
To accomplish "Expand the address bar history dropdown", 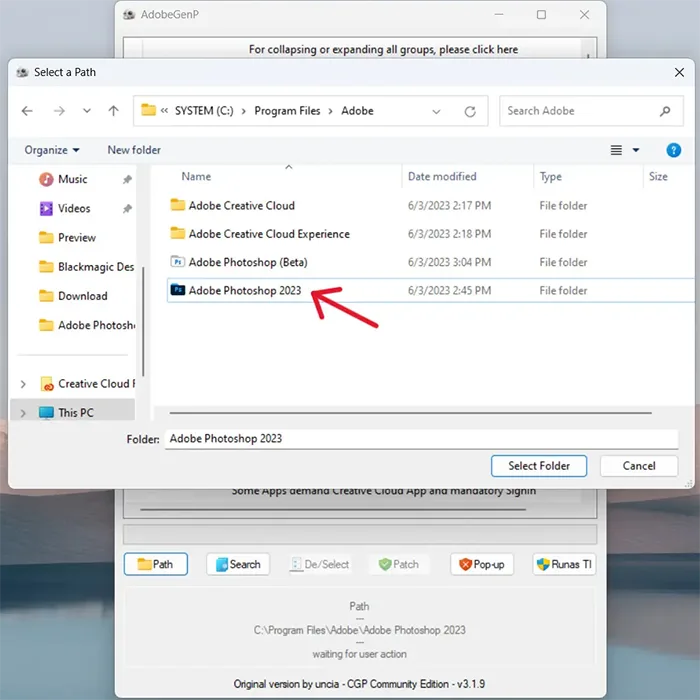I will pos(436,111).
